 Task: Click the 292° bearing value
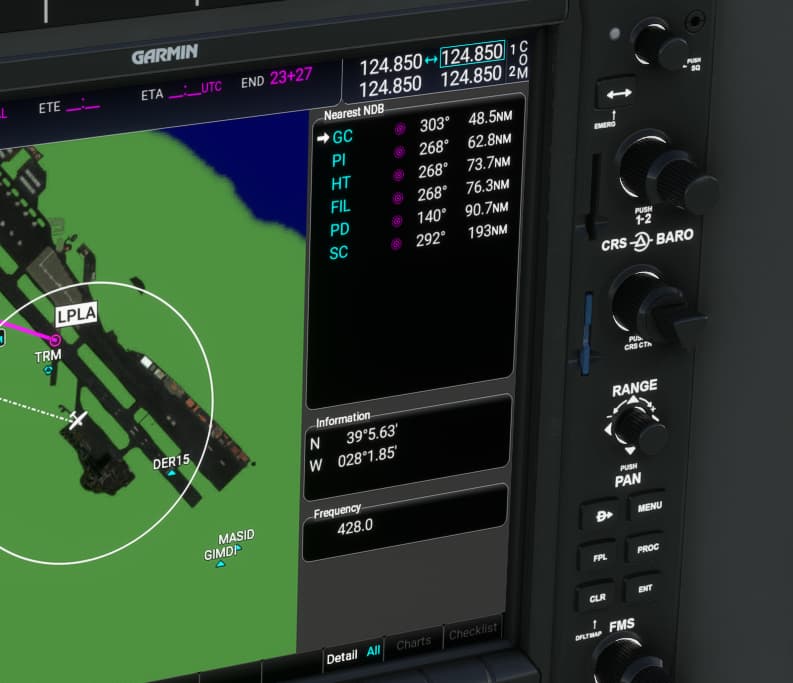431,239
